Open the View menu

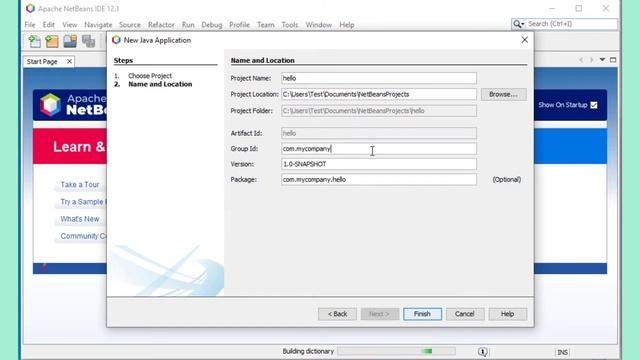coord(69,25)
